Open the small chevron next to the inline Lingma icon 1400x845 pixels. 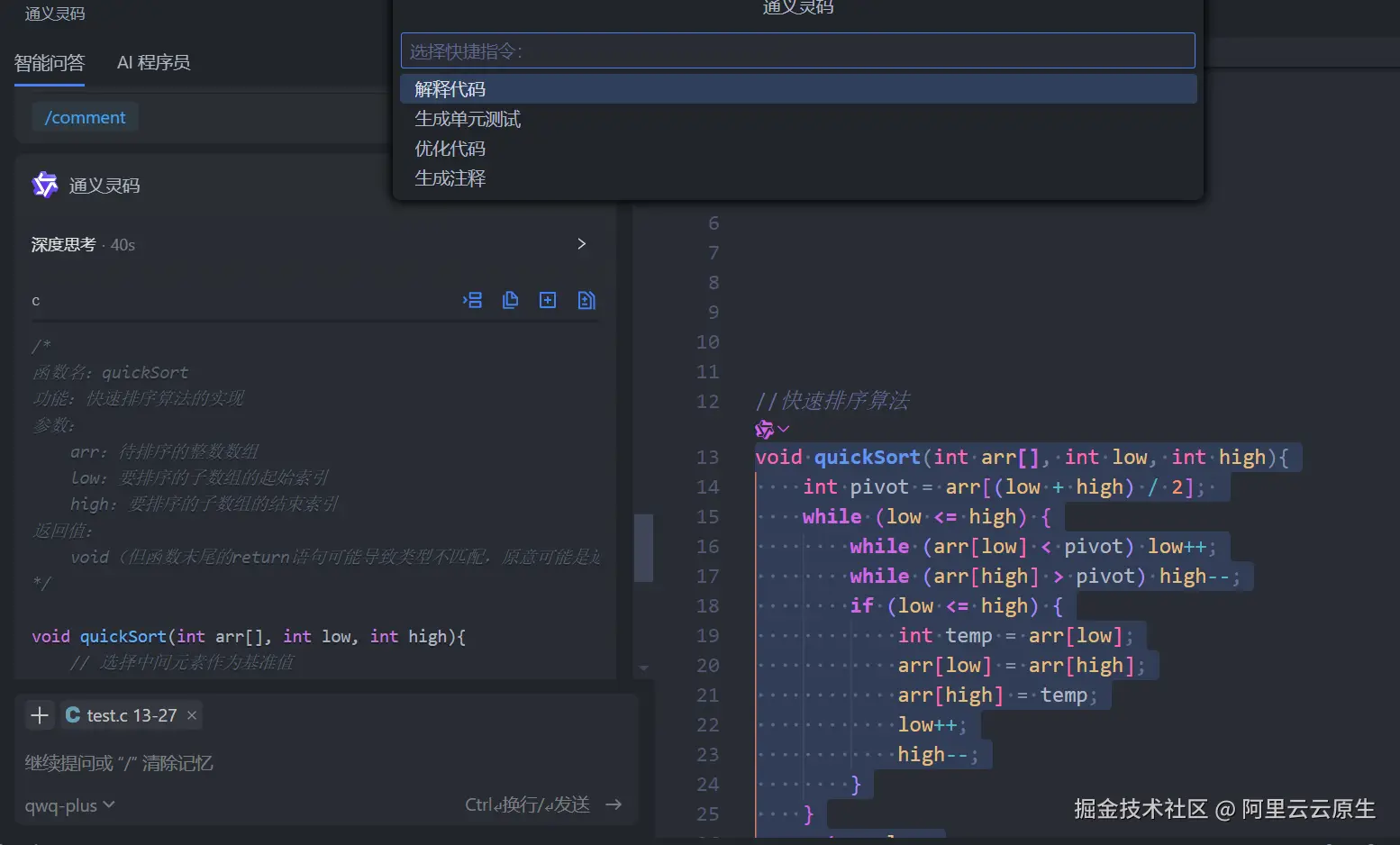[784, 429]
